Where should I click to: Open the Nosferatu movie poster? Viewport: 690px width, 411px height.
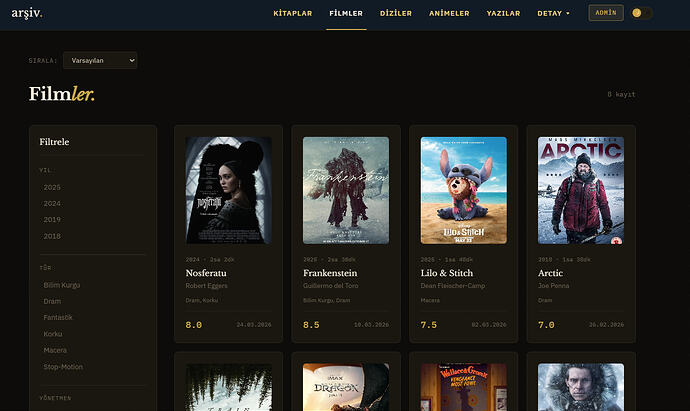[229, 190]
